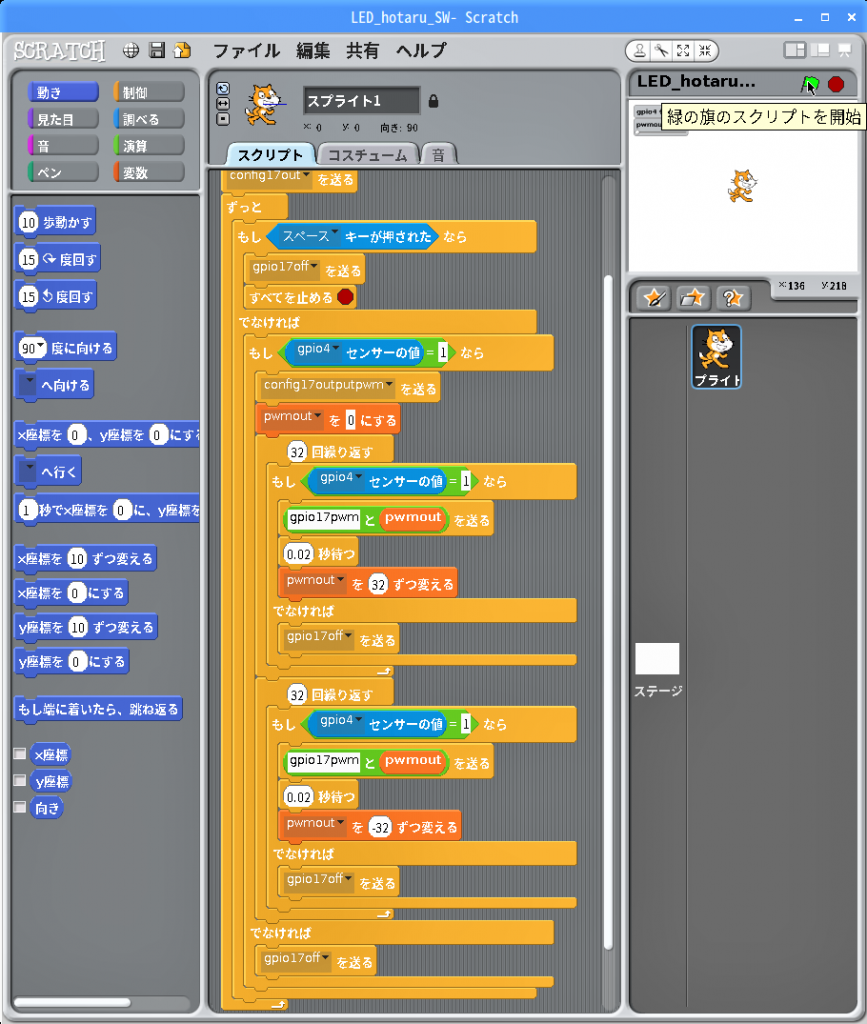The height and width of the screenshot is (1024, 867).
Task: Switch to the コスチューム tab
Action: [x=367, y=155]
